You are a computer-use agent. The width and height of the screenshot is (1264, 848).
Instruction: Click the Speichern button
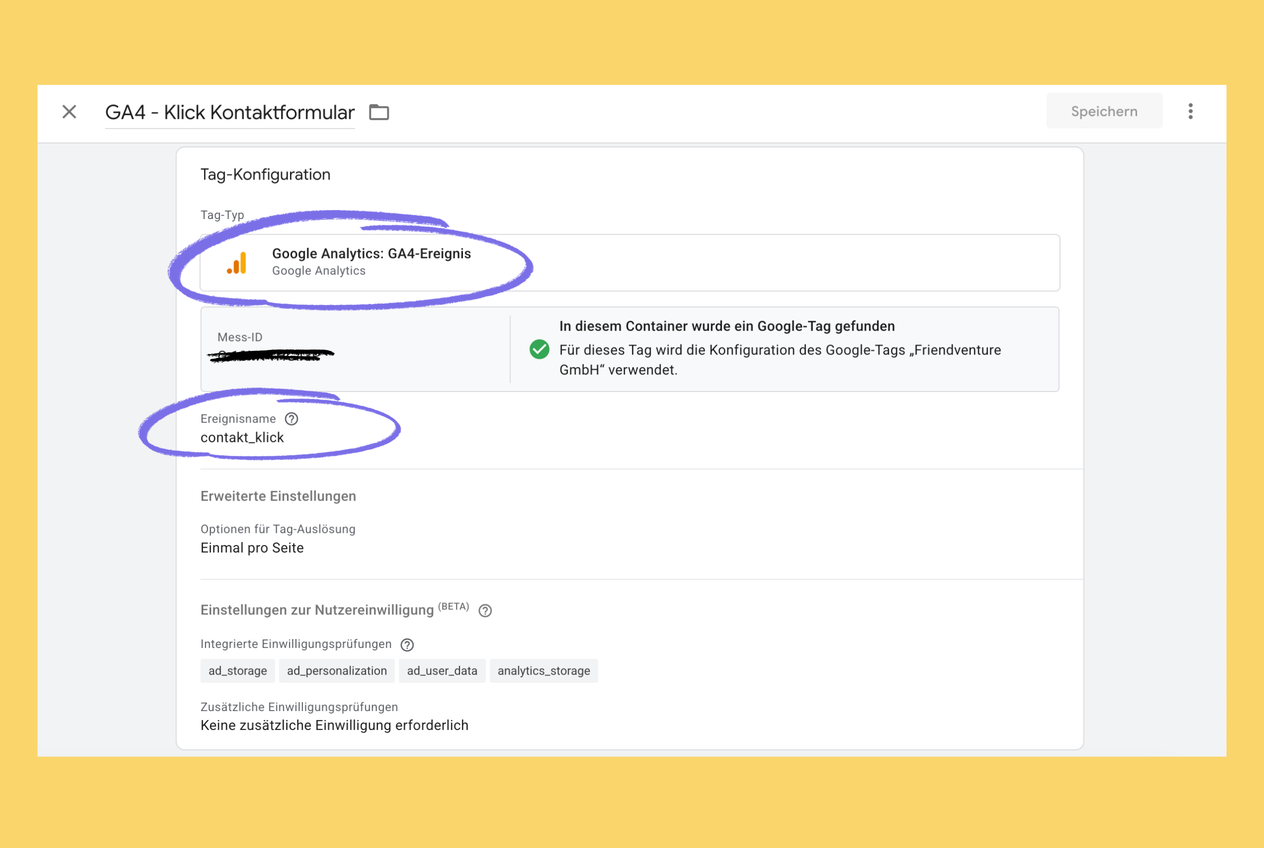(1104, 111)
